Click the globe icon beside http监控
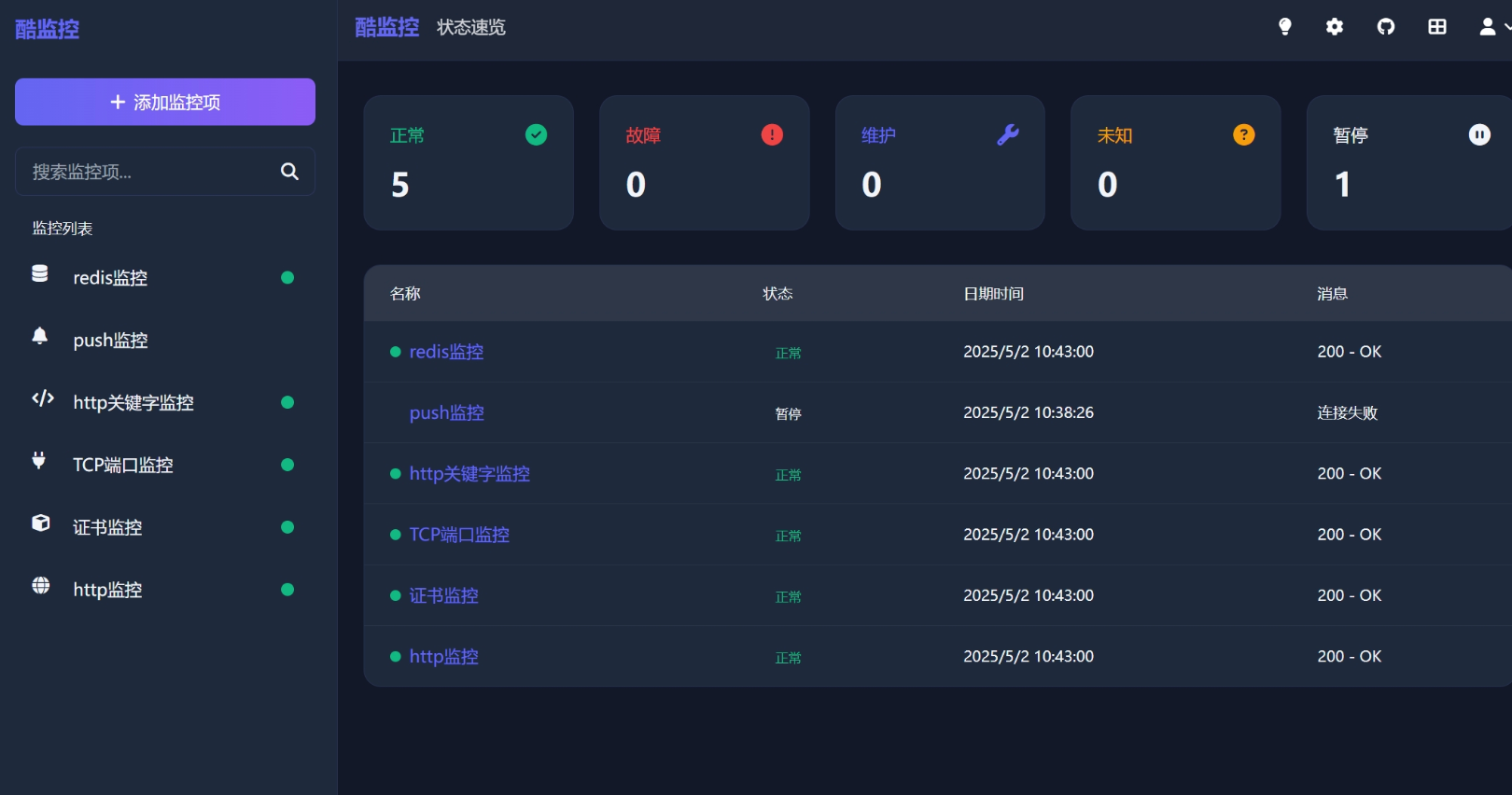Screen dimensions: 1512x795 pos(41,585)
